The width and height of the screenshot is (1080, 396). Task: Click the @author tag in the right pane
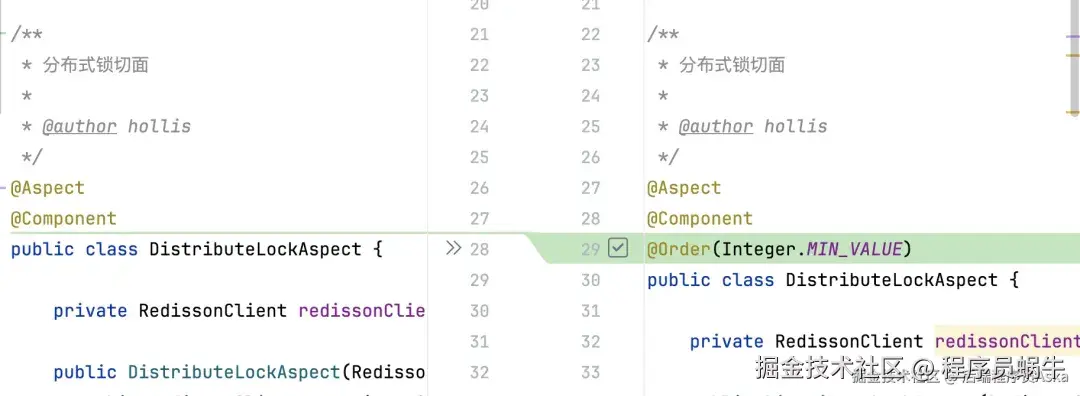tap(716, 127)
